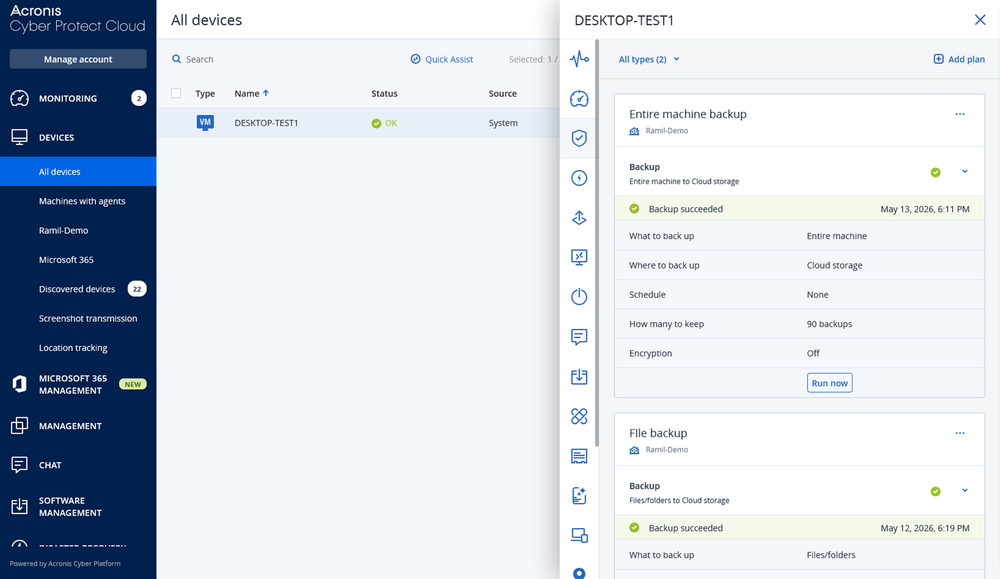
Task: Click the Microsoft 365 Management office icon
Action: pyautogui.click(x=19, y=384)
